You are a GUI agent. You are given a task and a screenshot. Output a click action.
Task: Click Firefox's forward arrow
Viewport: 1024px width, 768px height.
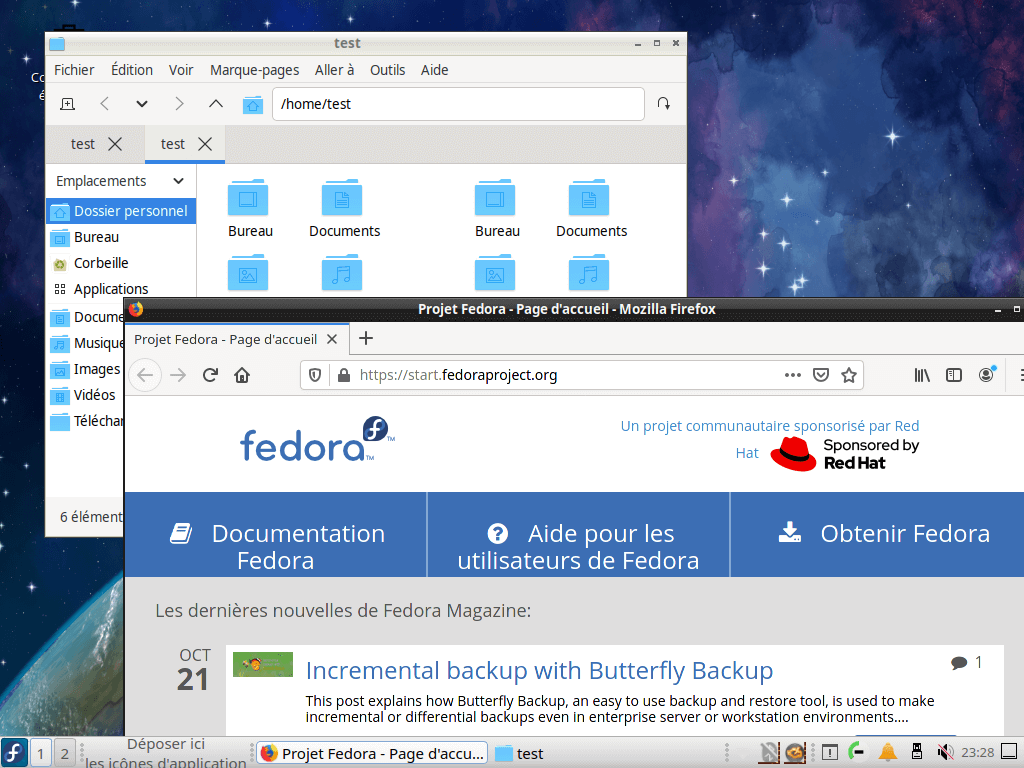(178, 375)
